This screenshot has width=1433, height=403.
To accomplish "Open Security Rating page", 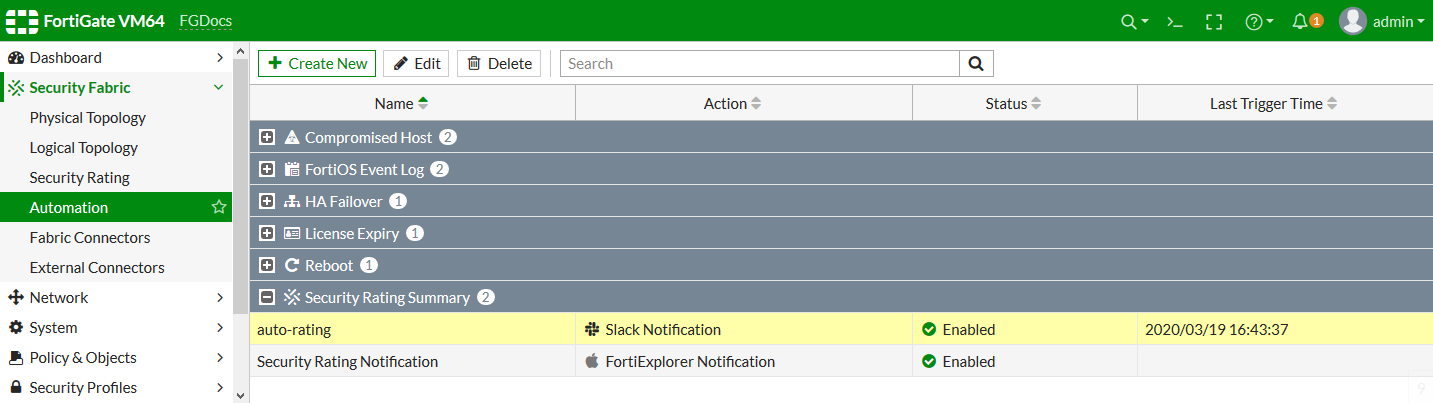I will coord(80,178).
